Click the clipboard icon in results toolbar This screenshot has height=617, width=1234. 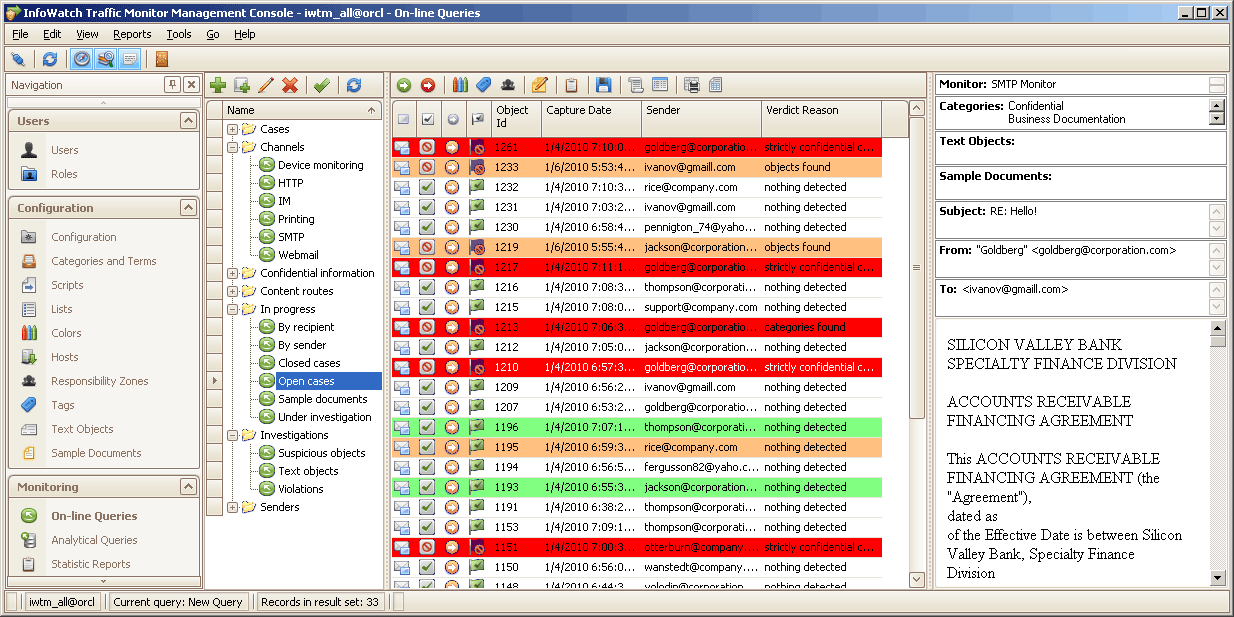point(572,86)
